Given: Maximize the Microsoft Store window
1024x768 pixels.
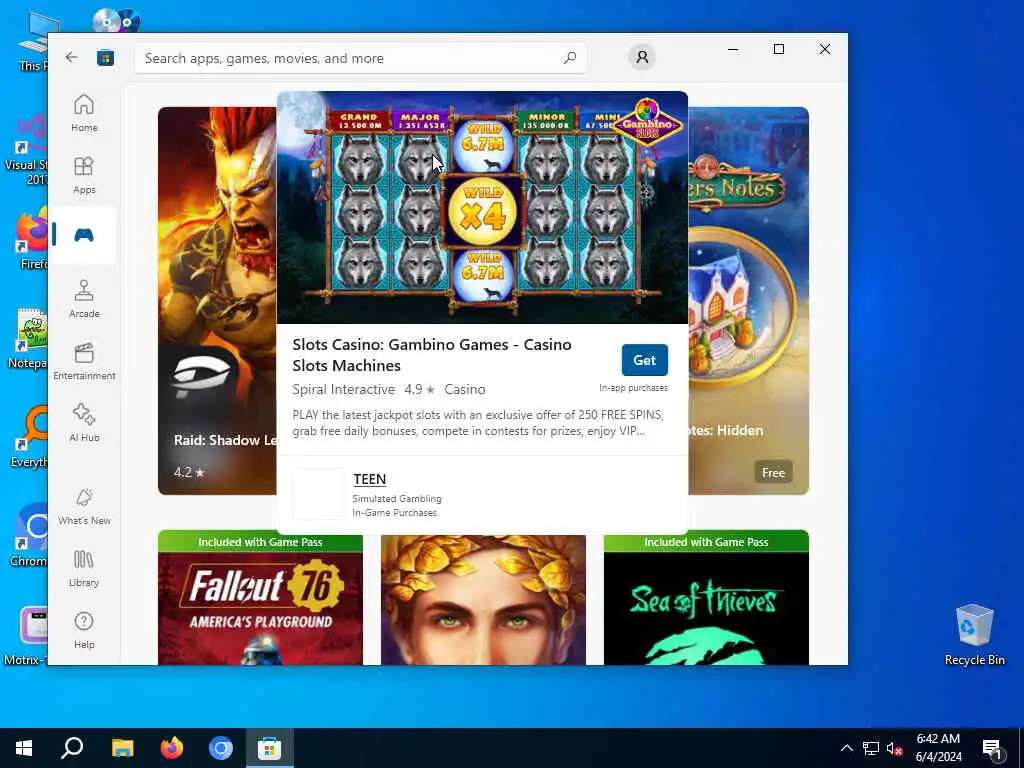Looking at the screenshot, I should click(x=778, y=49).
